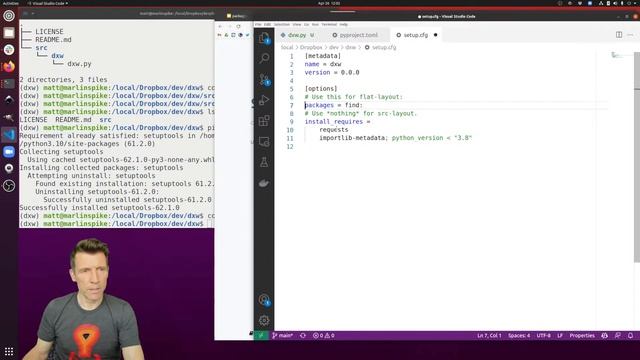
Task: Open the errors and warnings counter
Action: [324, 336]
